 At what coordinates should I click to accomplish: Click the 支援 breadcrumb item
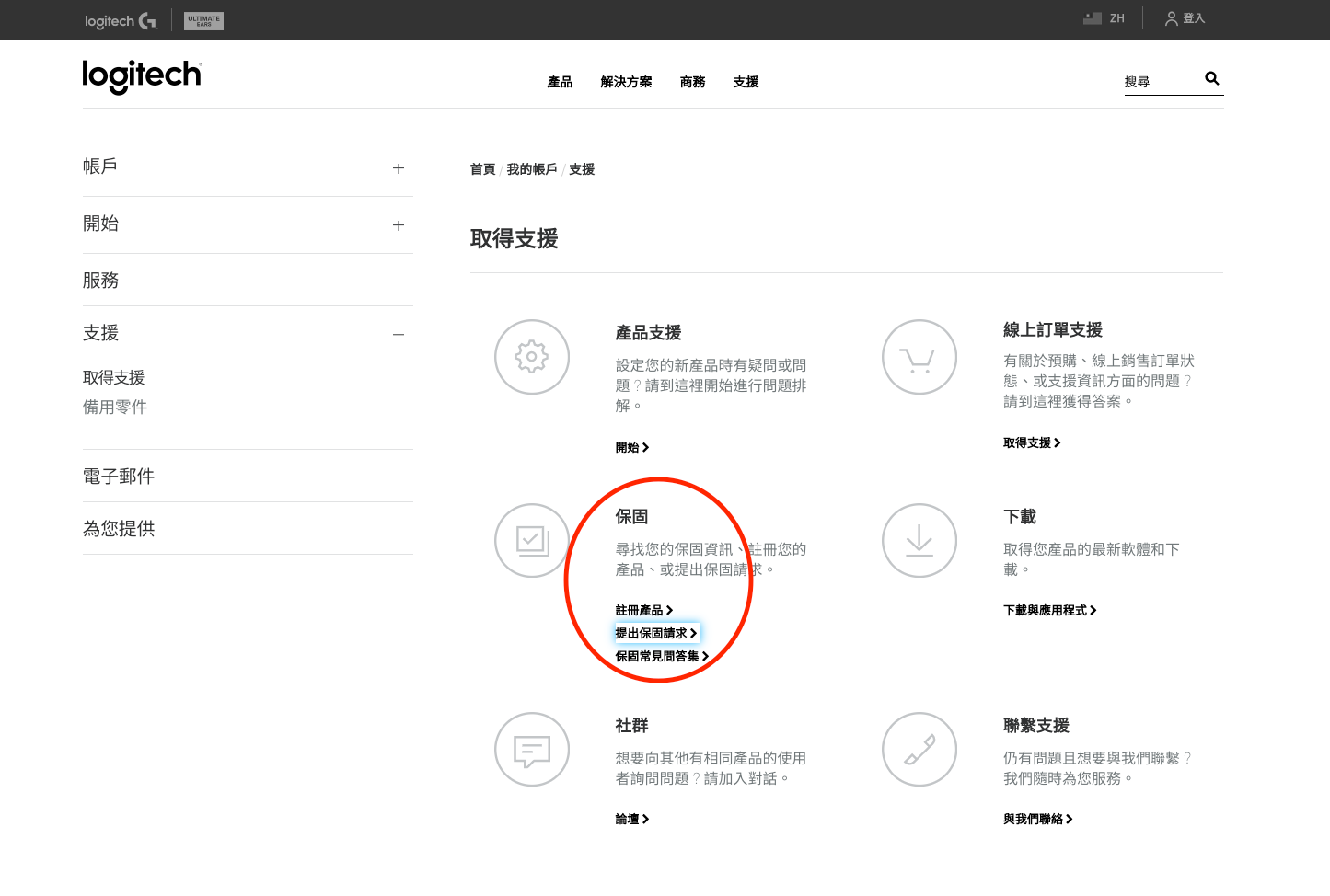pyautogui.click(x=582, y=169)
